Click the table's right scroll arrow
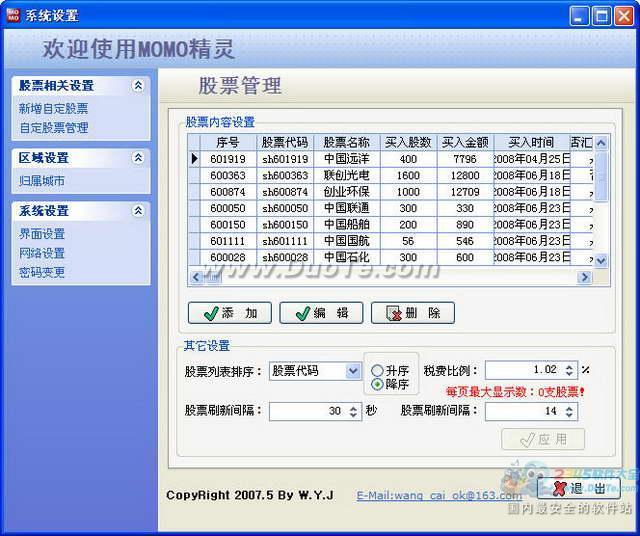This screenshot has width=640, height=536. point(584,277)
